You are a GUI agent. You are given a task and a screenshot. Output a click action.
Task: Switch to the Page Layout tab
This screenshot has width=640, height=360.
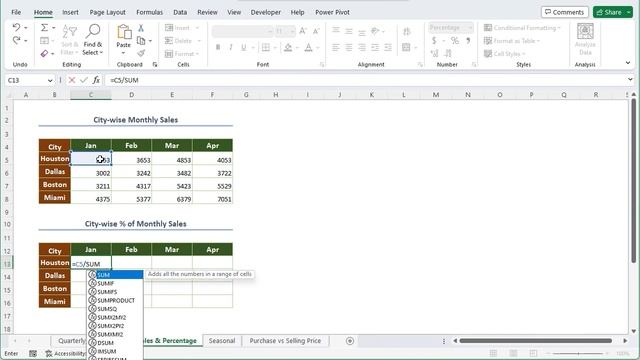(x=107, y=12)
